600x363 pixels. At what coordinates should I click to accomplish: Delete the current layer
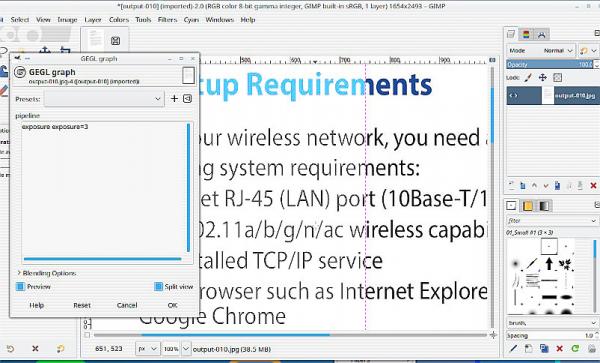593,186
